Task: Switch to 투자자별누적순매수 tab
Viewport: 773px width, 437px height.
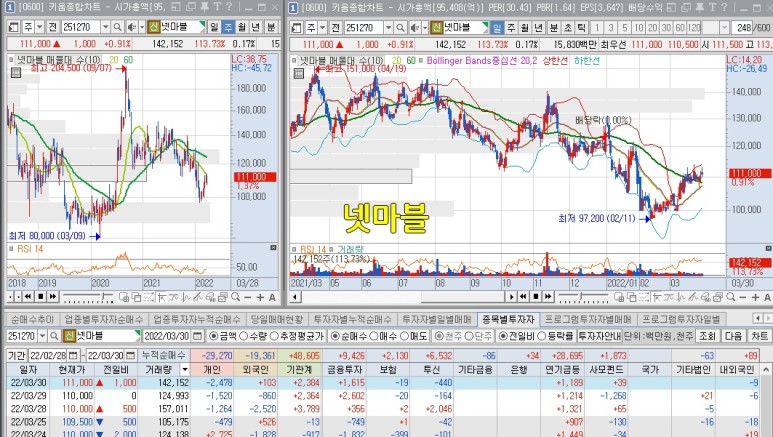Action: [x=352, y=320]
